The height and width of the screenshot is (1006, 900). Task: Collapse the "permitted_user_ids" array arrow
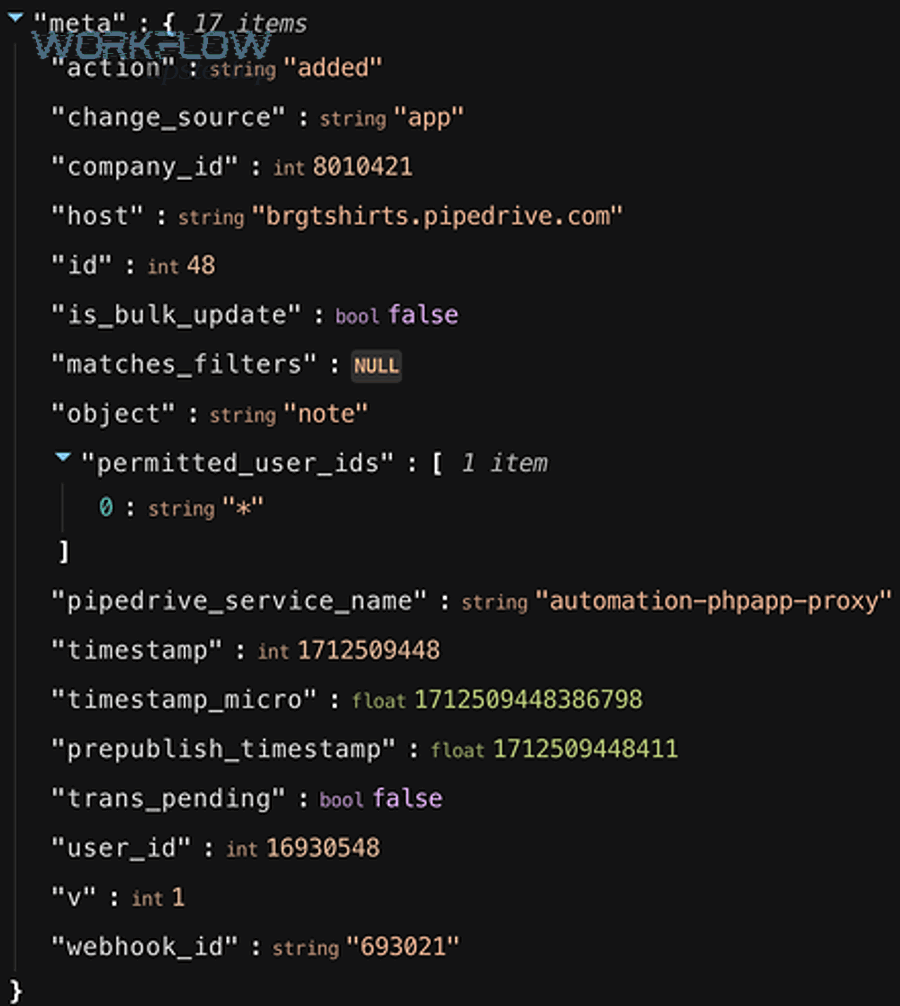point(63,457)
